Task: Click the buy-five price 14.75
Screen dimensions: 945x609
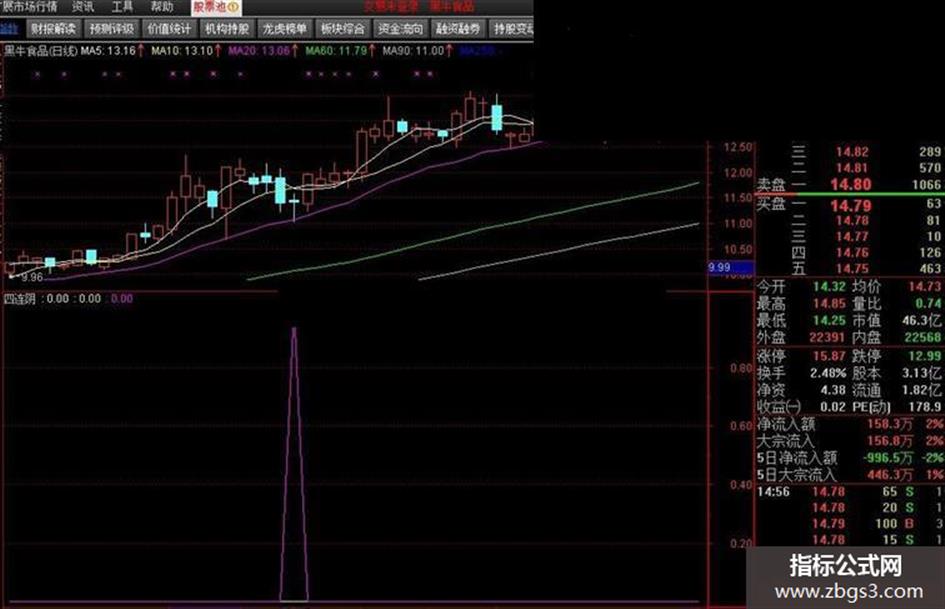Action: 852,268
